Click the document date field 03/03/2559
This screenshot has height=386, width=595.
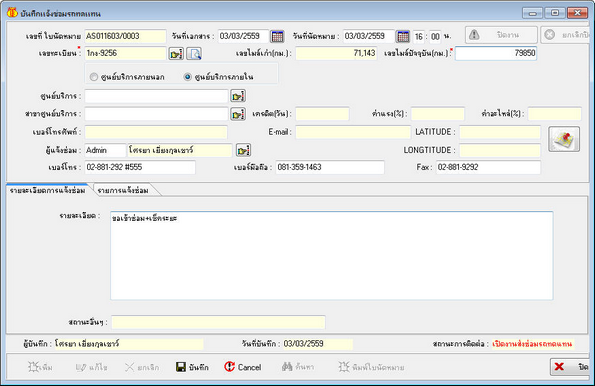tap(243, 36)
